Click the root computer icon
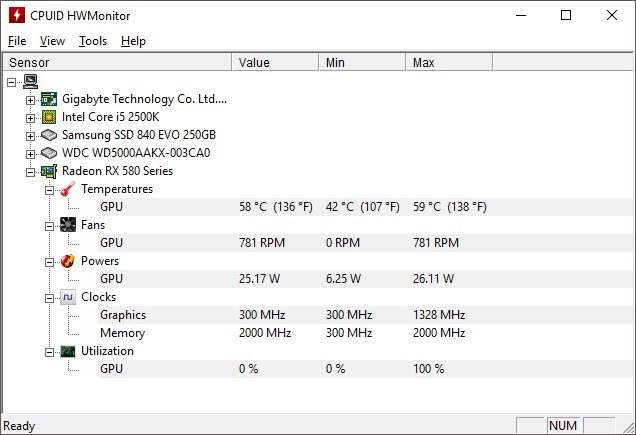The image size is (636, 435). point(30,81)
